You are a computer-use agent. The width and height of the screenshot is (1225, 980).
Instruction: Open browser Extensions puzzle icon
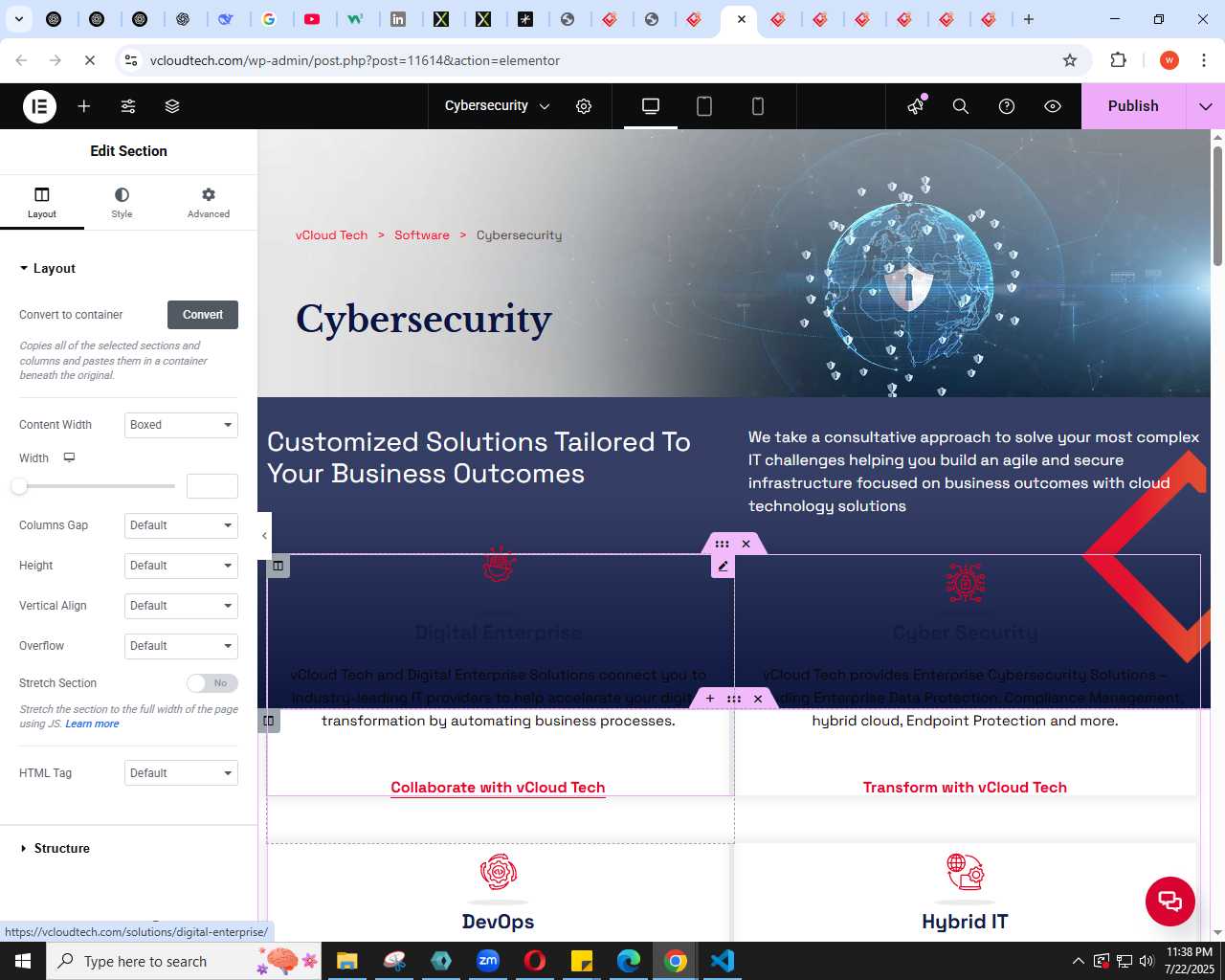pos(1118,60)
